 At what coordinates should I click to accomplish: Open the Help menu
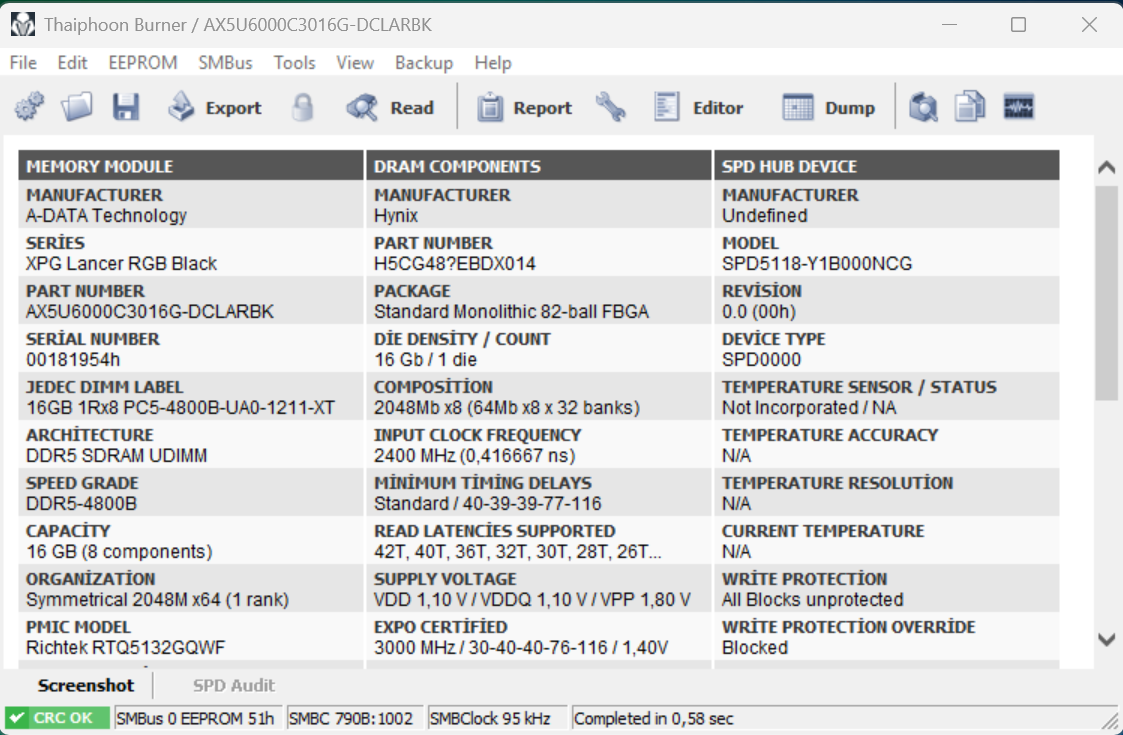[493, 63]
